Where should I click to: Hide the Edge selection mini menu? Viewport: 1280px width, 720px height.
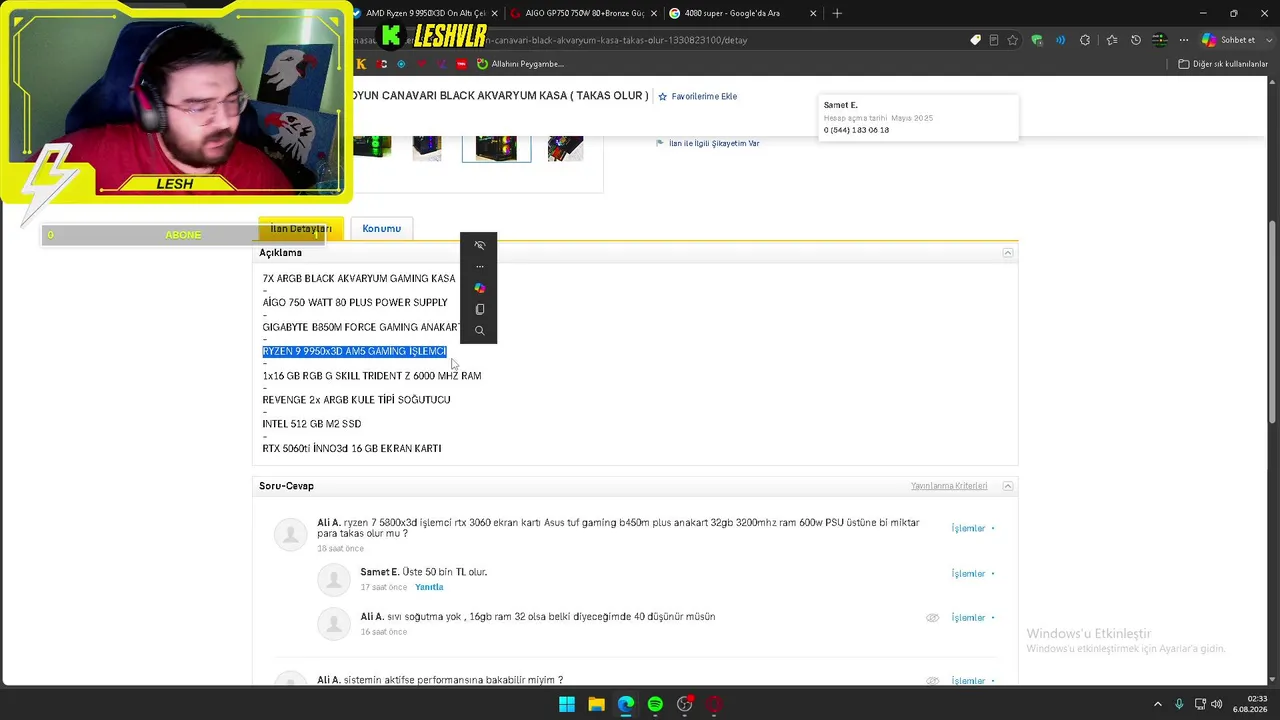tap(479, 245)
